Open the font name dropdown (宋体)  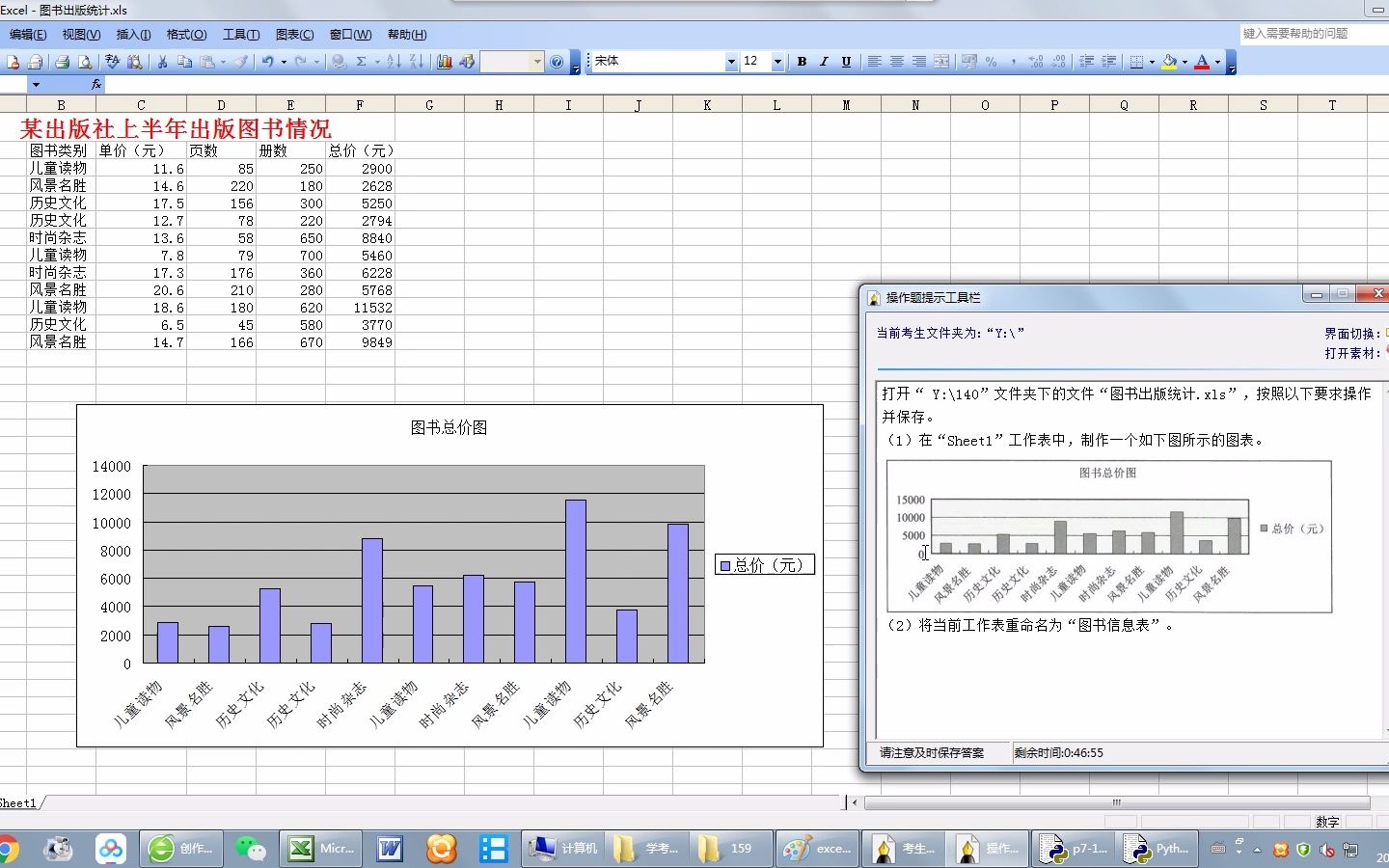(731, 62)
